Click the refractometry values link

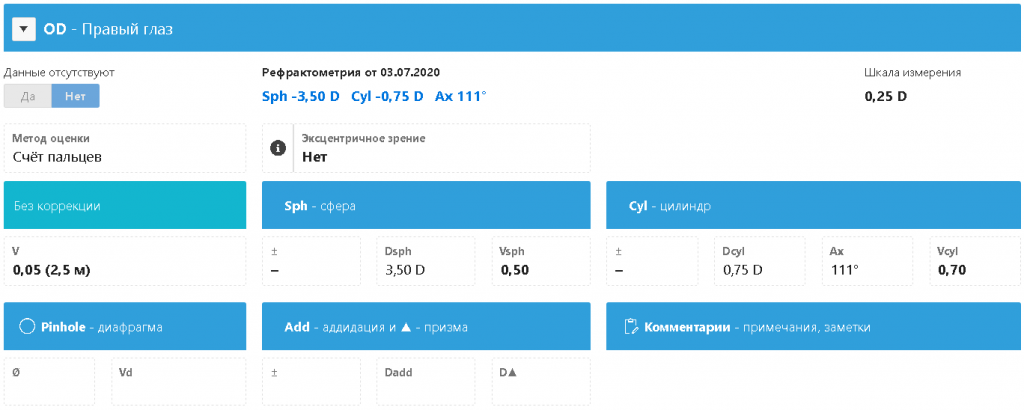click(x=374, y=96)
